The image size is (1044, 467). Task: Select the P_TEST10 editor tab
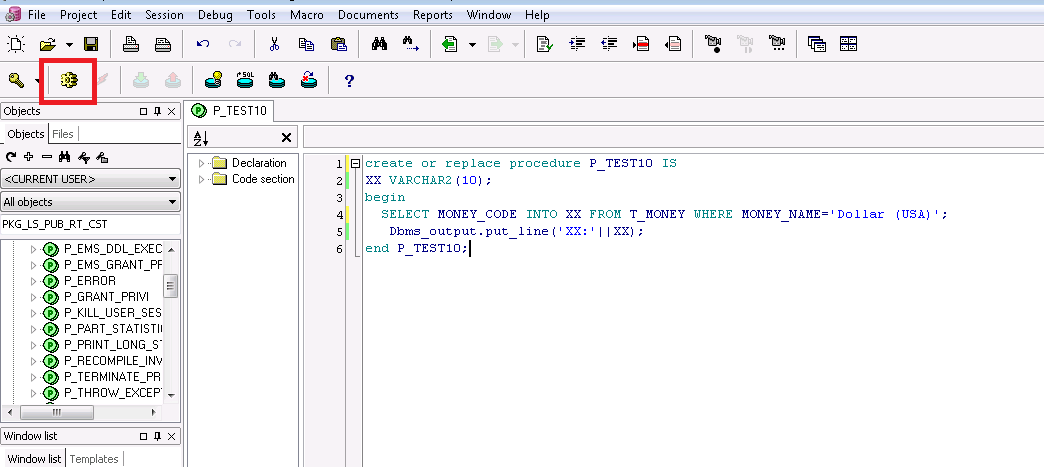(230, 111)
